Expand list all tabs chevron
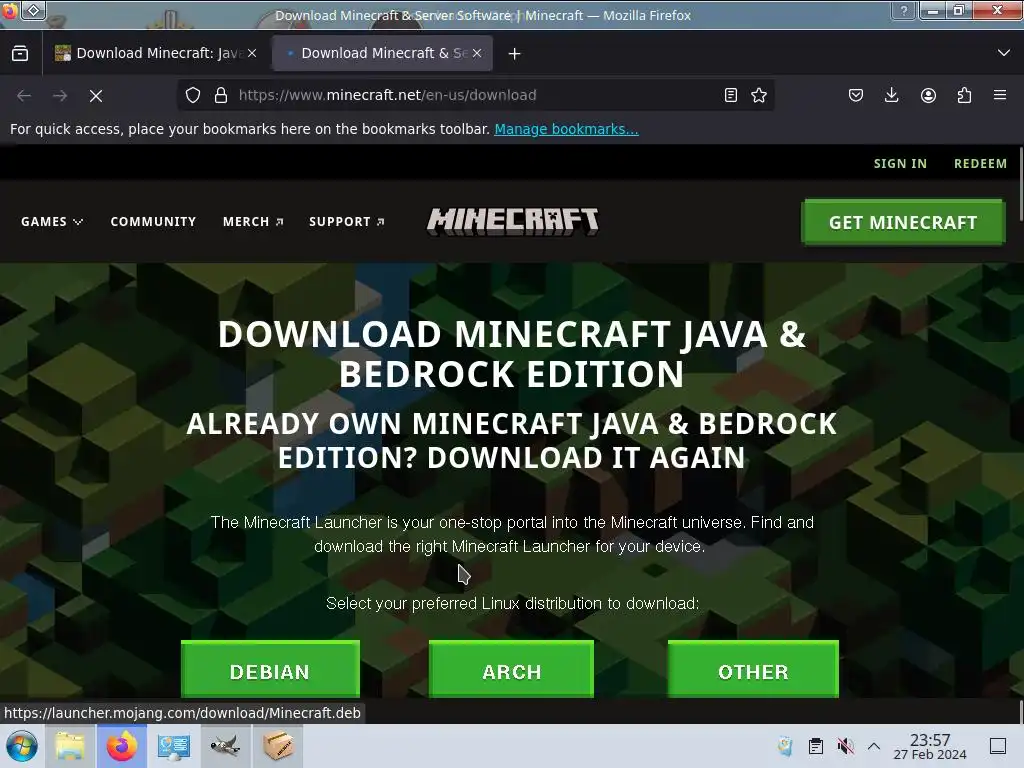Viewport: 1024px width, 768px height. [1004, 53]
